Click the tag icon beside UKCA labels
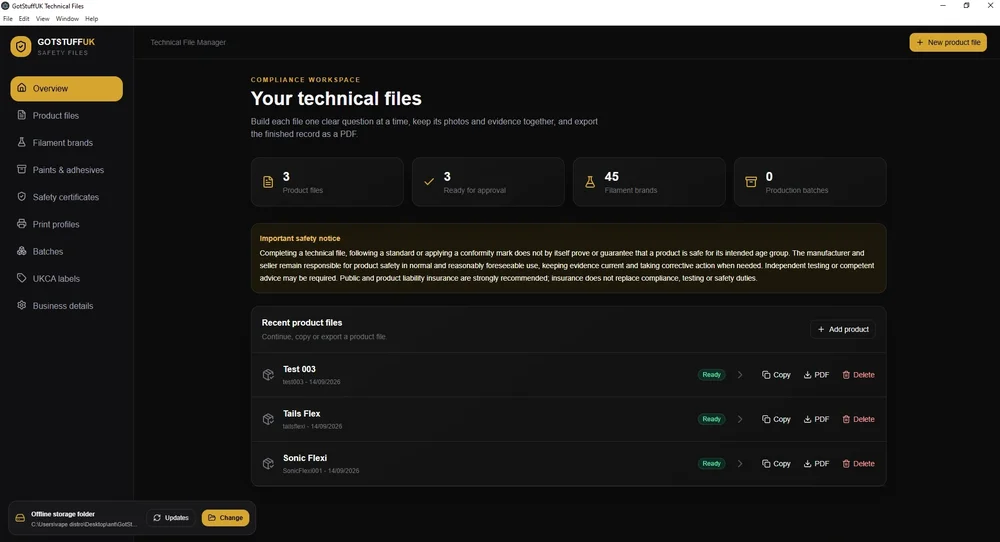 (22, 278)
